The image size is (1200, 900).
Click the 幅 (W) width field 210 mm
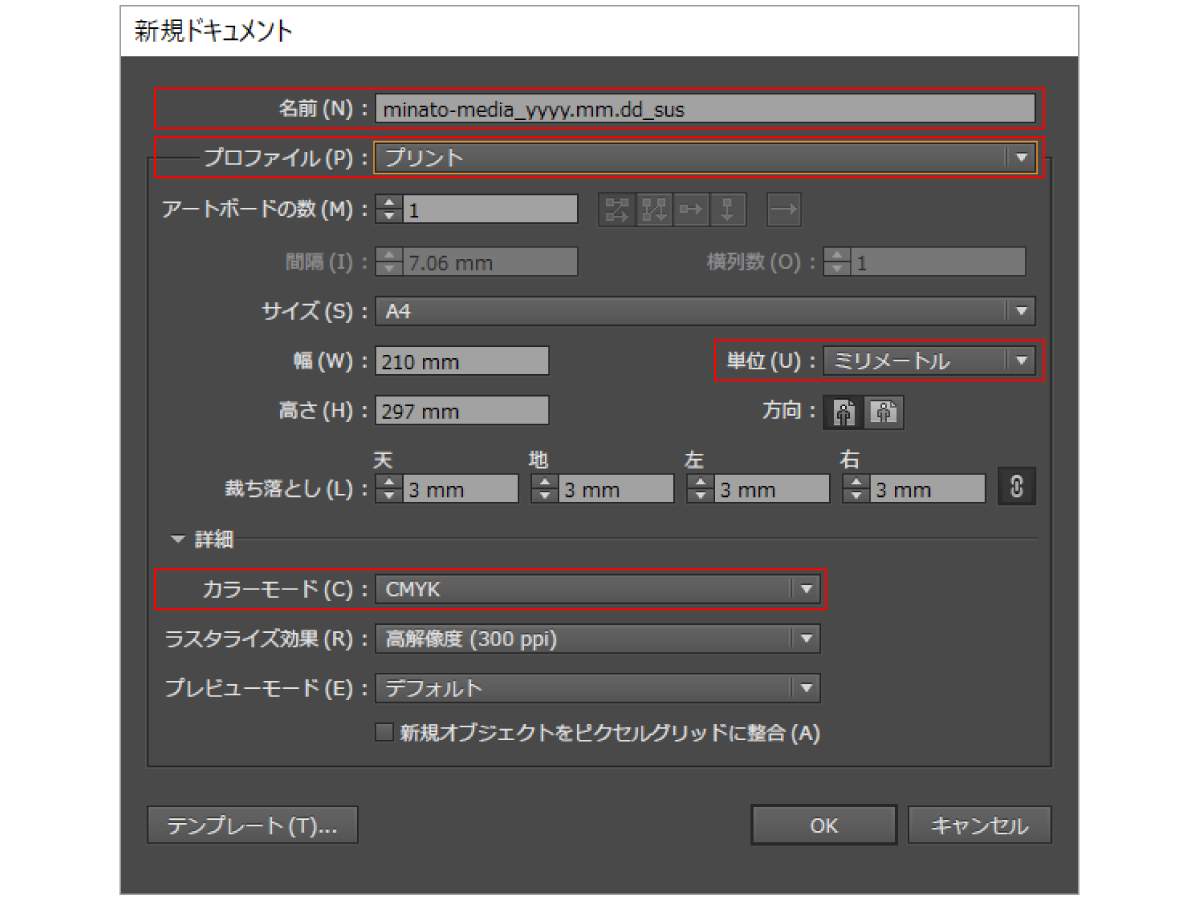(x=462, y=361)
